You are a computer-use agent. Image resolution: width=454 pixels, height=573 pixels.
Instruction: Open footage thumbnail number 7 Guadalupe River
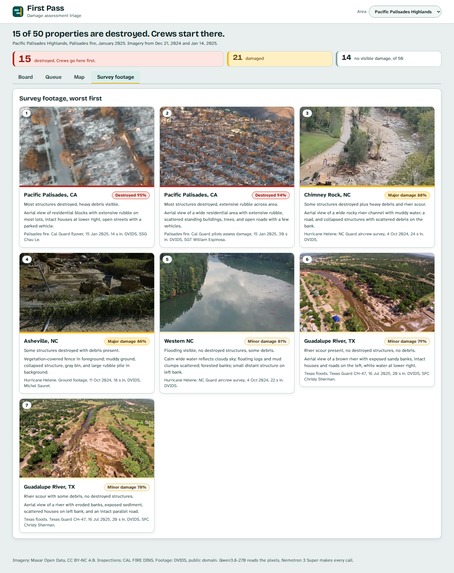tap(87, 439)
